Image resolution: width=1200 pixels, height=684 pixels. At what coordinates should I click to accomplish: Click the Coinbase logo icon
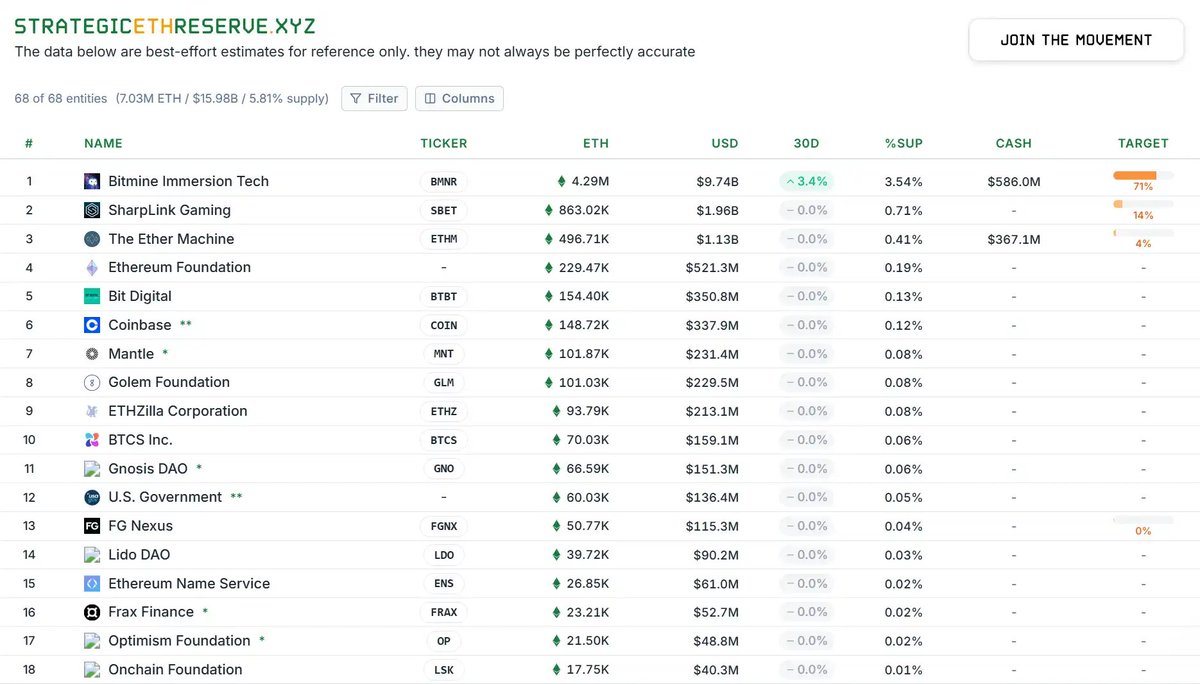click(x=92, y=325)
